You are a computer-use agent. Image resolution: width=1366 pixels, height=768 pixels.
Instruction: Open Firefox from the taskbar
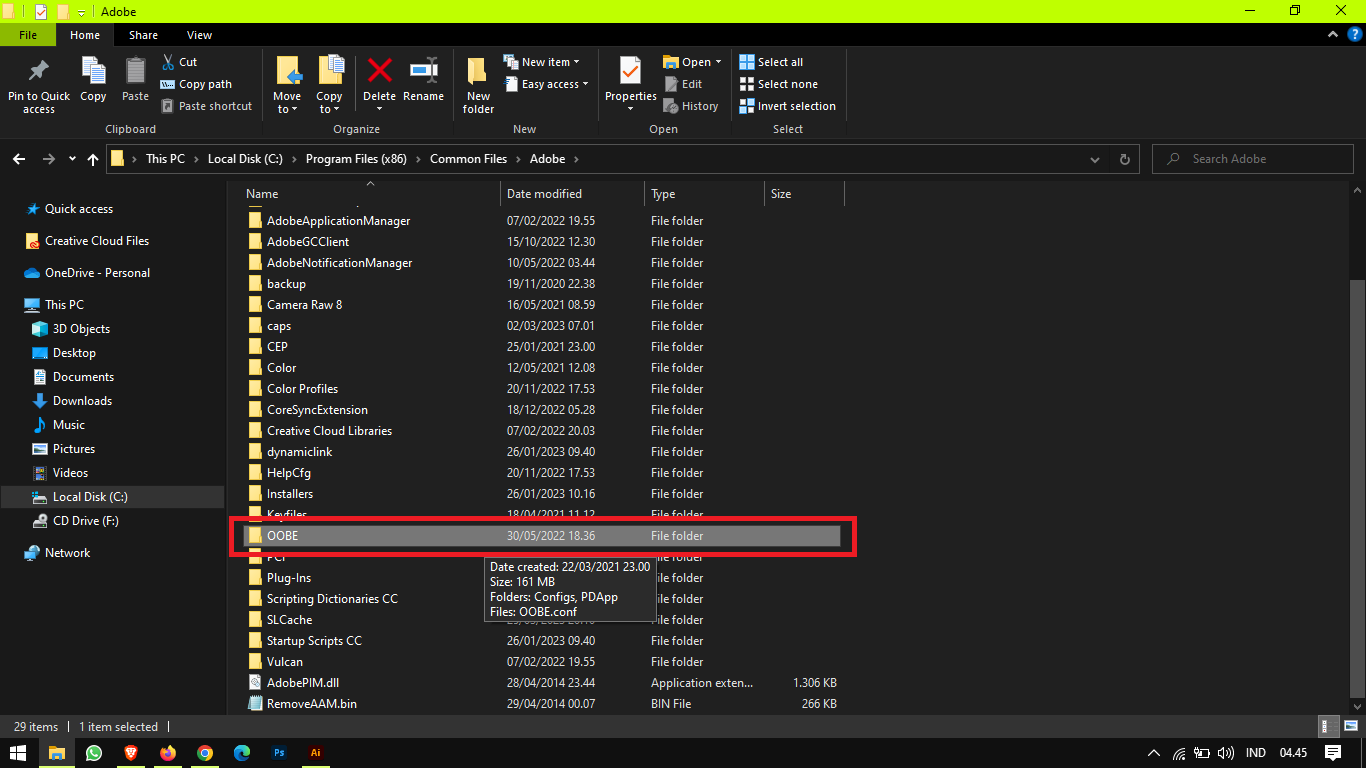click(x=168, y=753)
